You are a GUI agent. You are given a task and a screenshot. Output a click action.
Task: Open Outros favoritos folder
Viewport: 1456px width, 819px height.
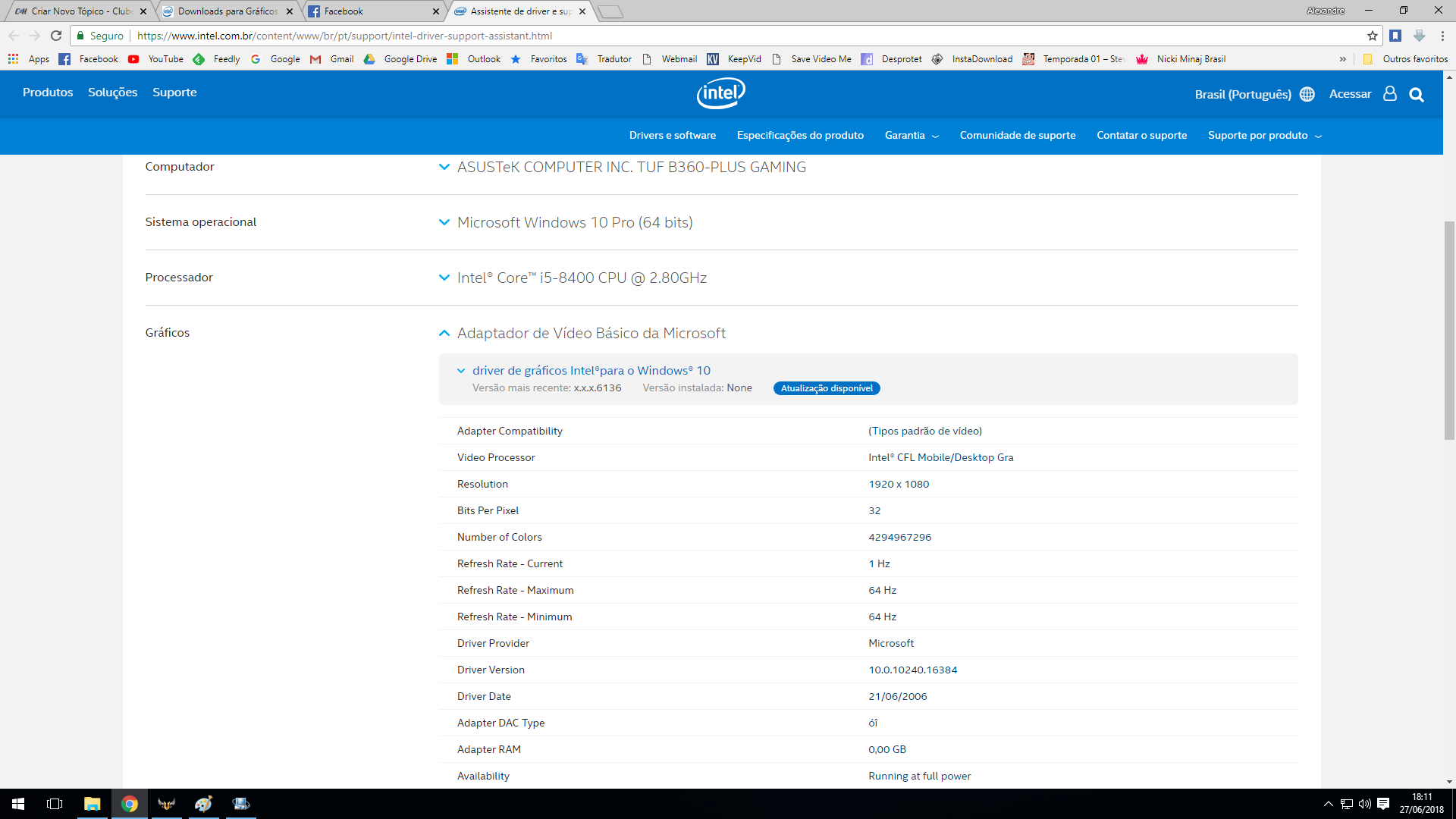[1406, 59]
